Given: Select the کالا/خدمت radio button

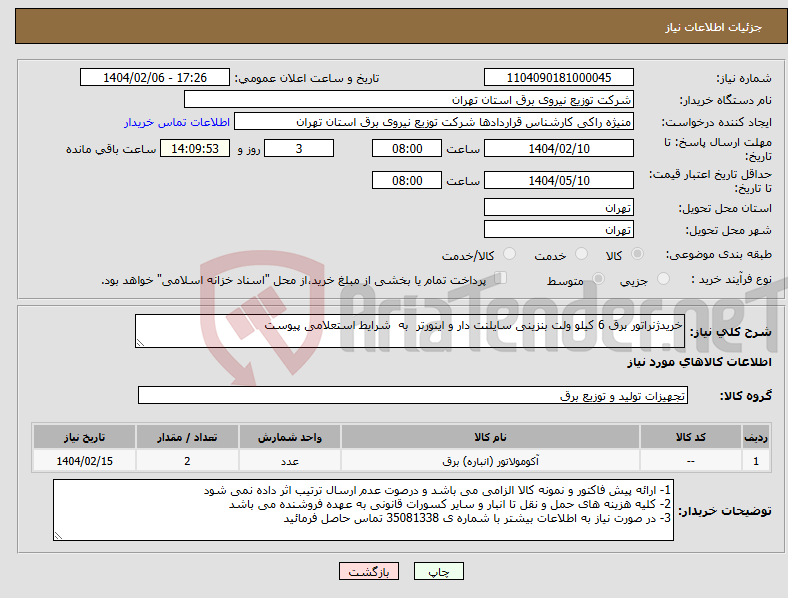Looking at the screenshot, I should tap(510, 254).
